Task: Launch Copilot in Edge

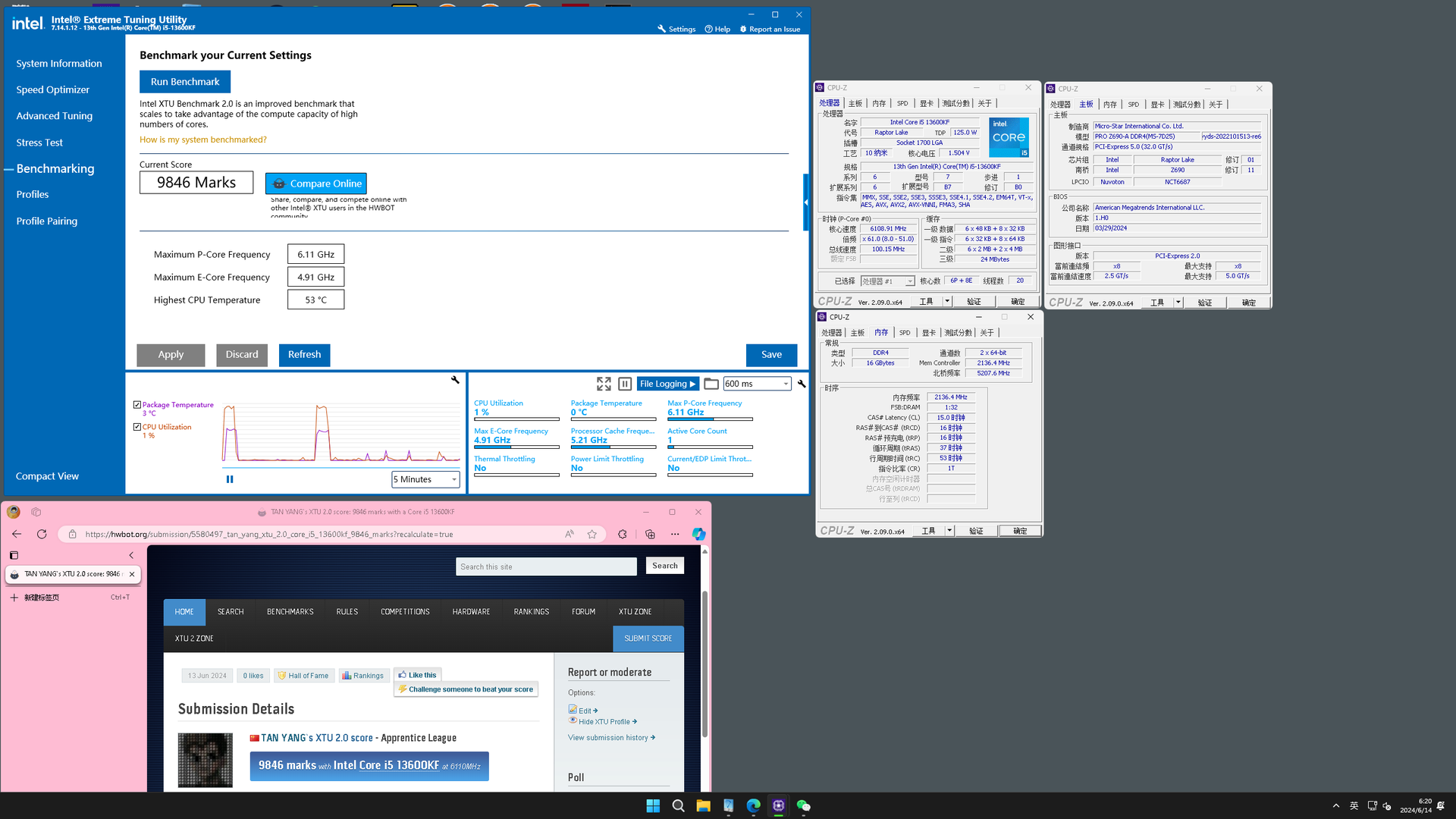Action: click(x=698, y=534)
